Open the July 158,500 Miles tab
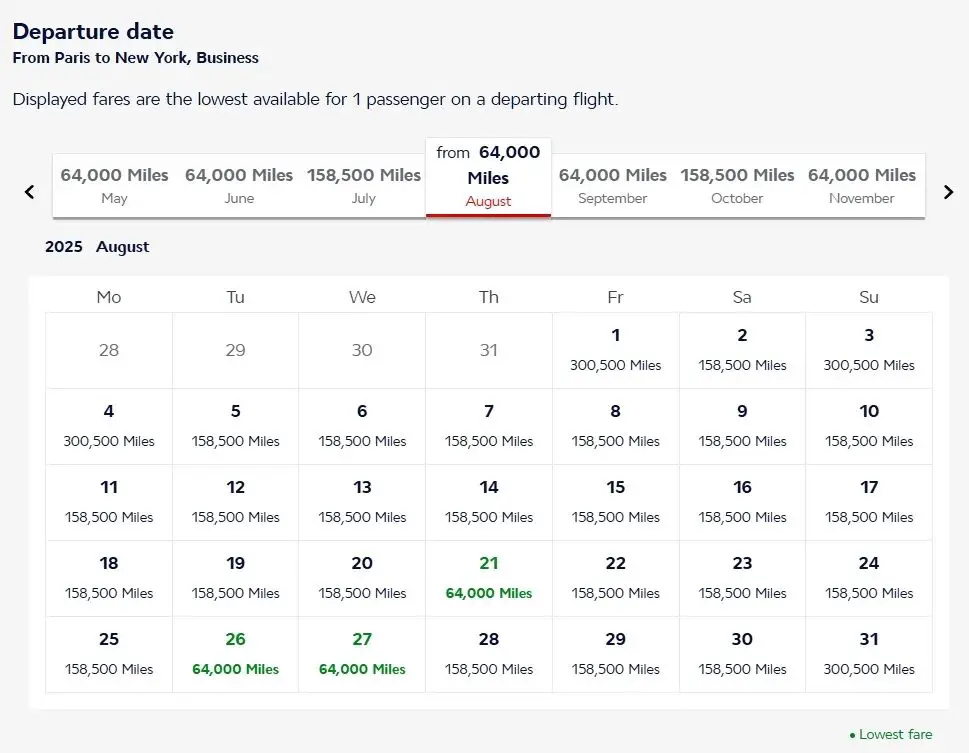Image resolution: width=969 pixels, height=753 pixels. tap(364, 185)
